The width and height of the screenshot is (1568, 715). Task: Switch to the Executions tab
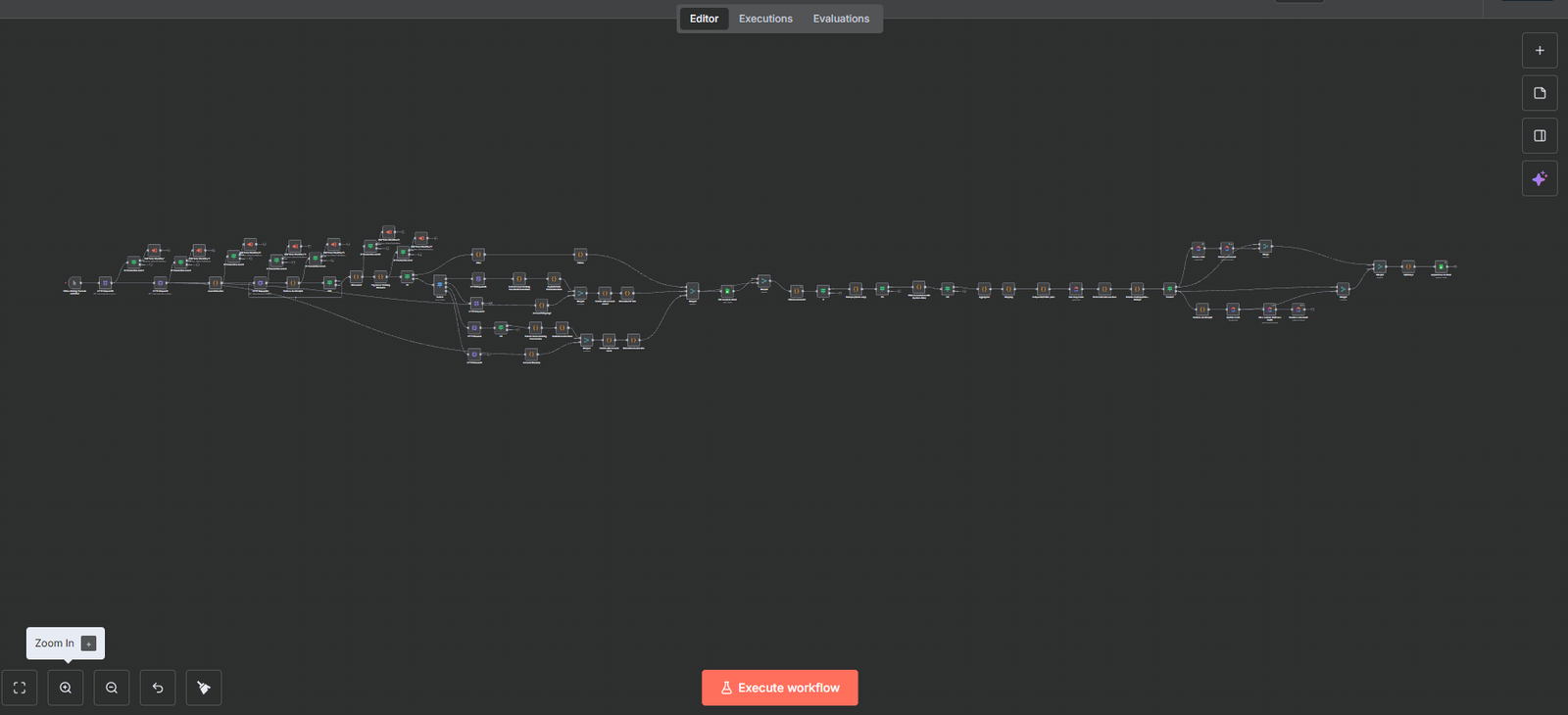coord(765,19)
